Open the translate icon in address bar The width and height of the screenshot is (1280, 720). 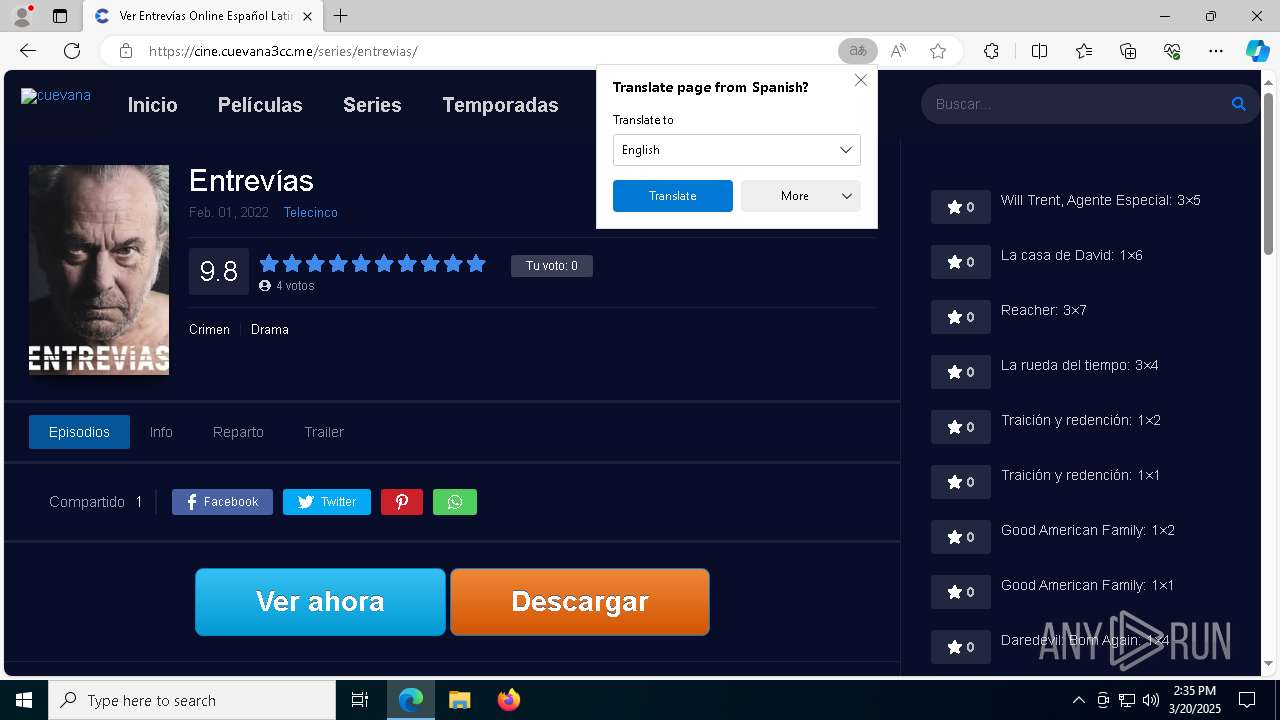pyautogui.click(x=857, y=51)
